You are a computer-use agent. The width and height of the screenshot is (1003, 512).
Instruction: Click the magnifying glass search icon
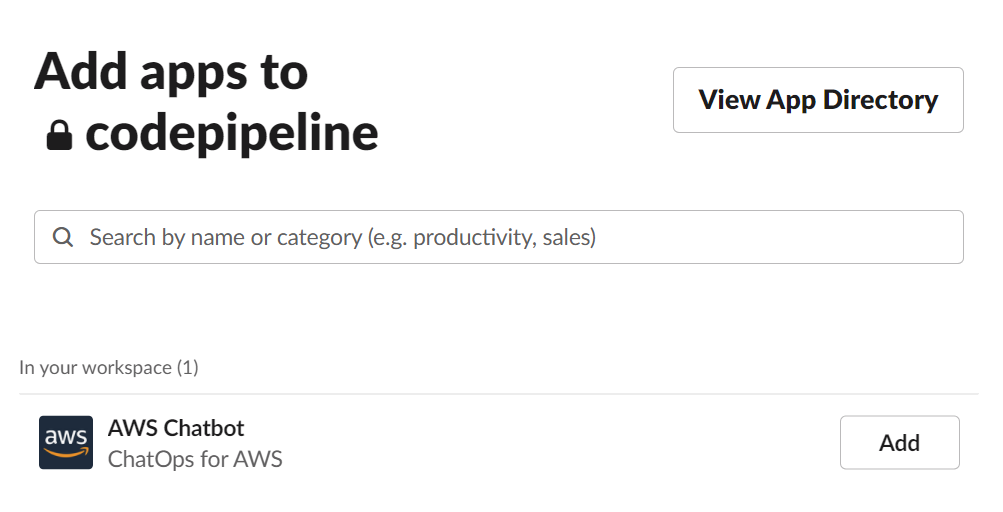(63, 237)
